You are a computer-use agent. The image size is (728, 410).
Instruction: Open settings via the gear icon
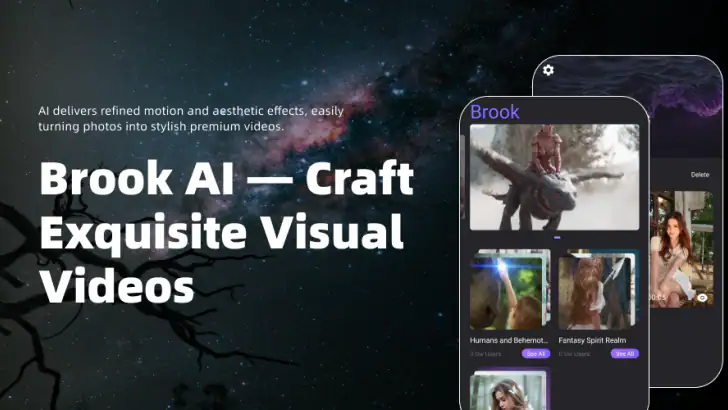[x=548, y=70]
